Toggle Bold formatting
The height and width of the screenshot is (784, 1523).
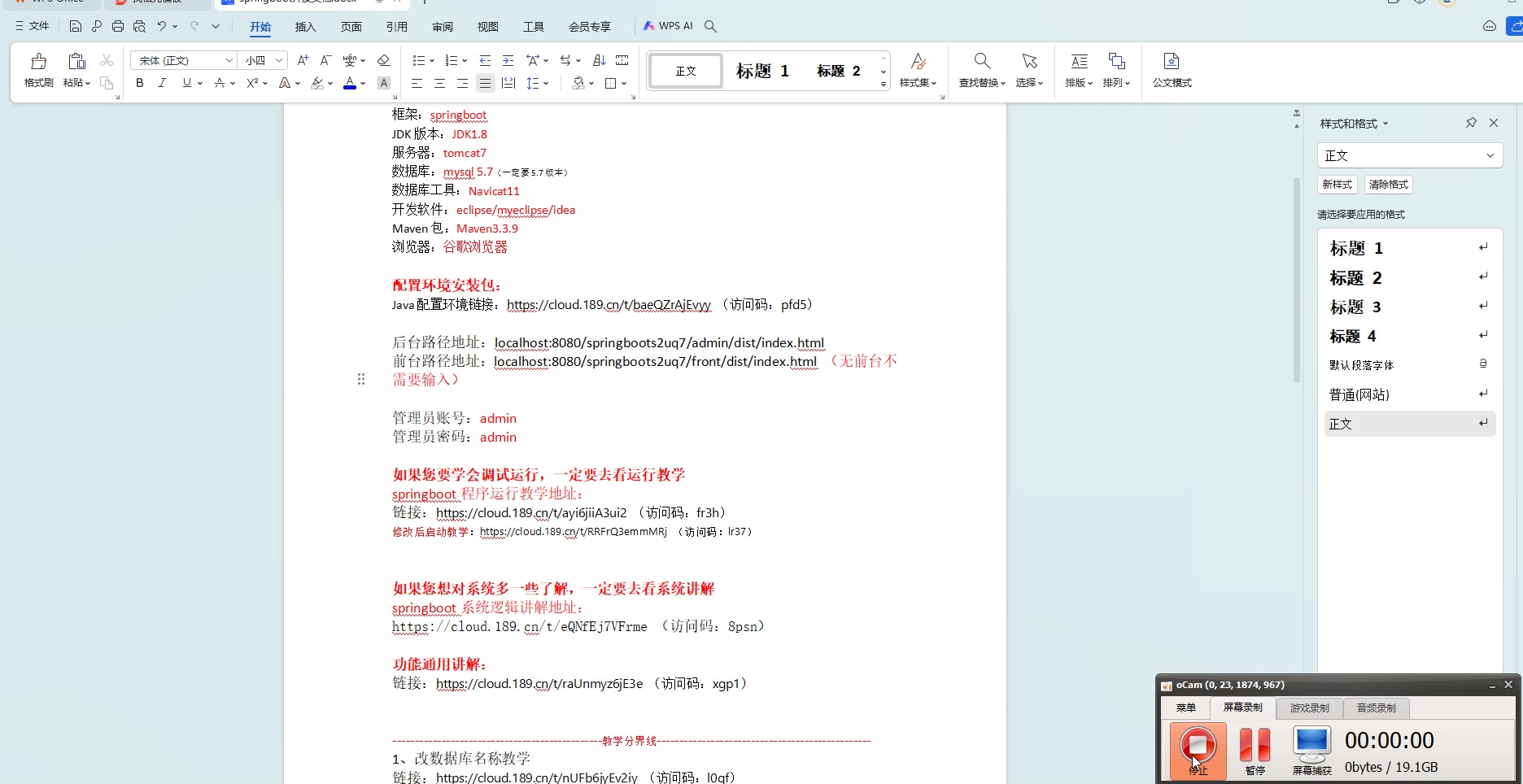click(140, 83)
